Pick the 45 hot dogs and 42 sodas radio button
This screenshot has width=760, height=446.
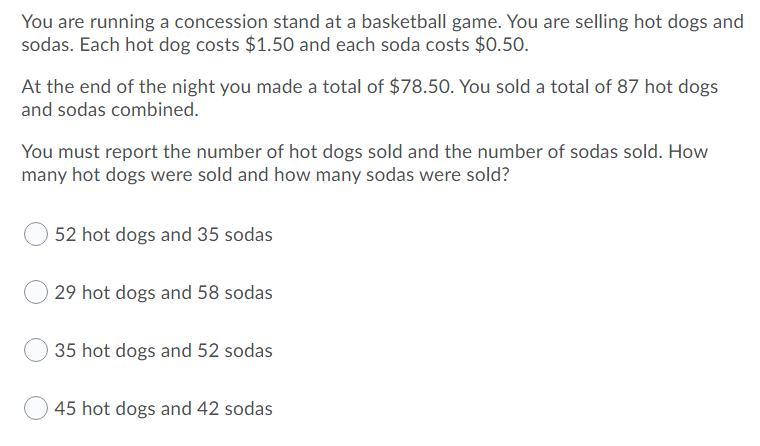[x=36, y=408]
